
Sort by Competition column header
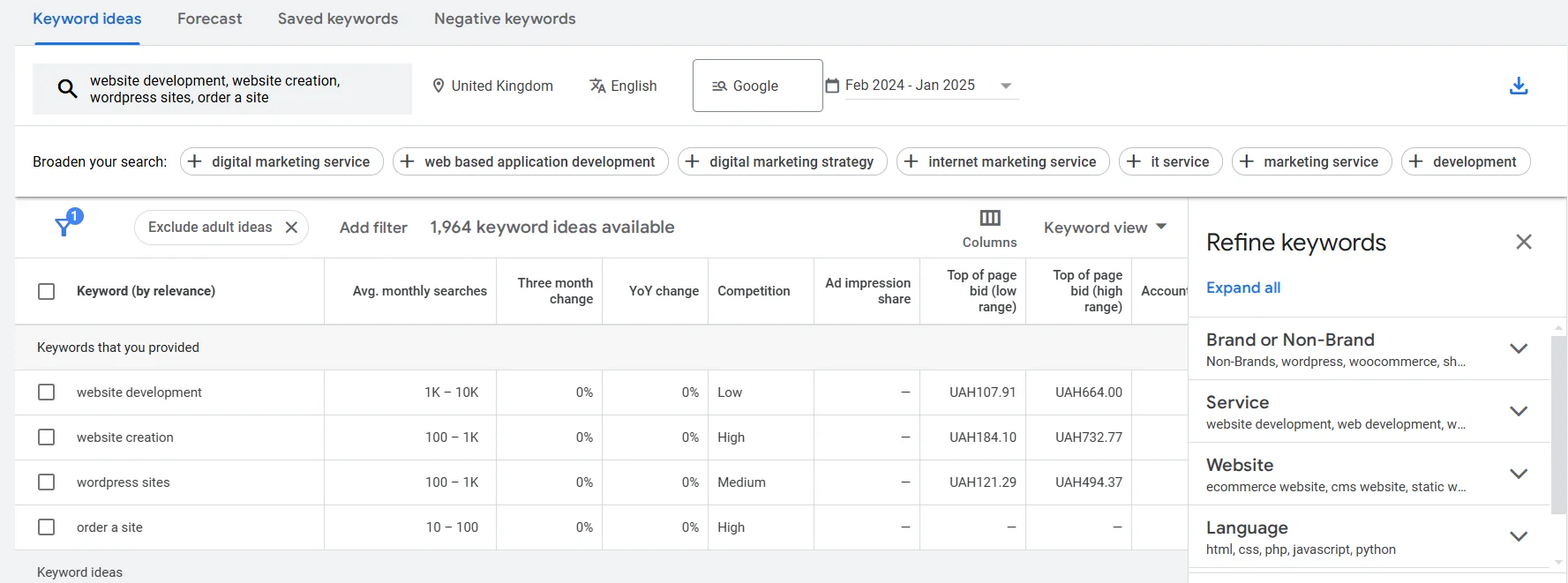(x=754, y=291)
